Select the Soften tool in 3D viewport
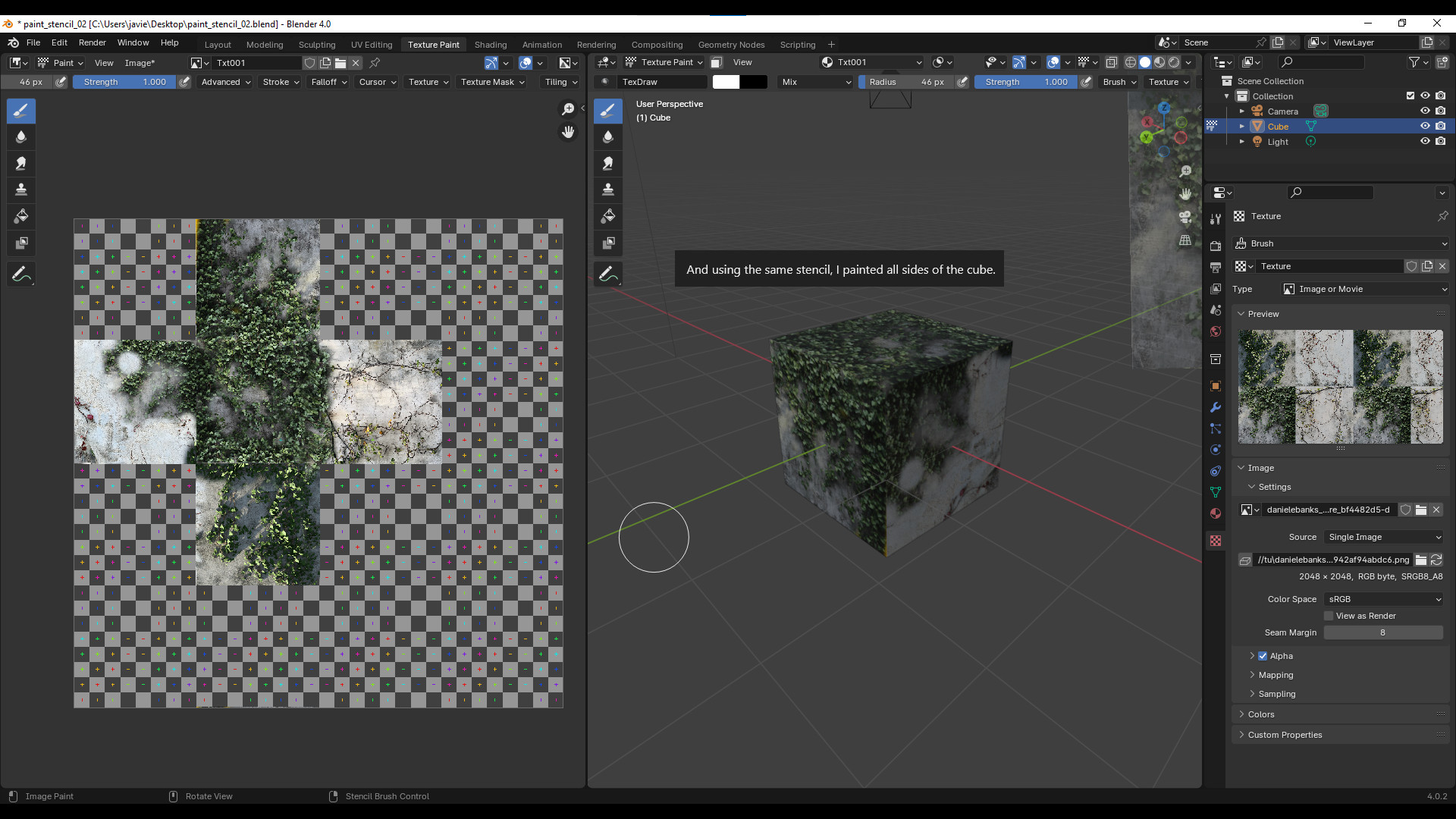The width and height of the screenshot is (1456, 819). point(608,137)
